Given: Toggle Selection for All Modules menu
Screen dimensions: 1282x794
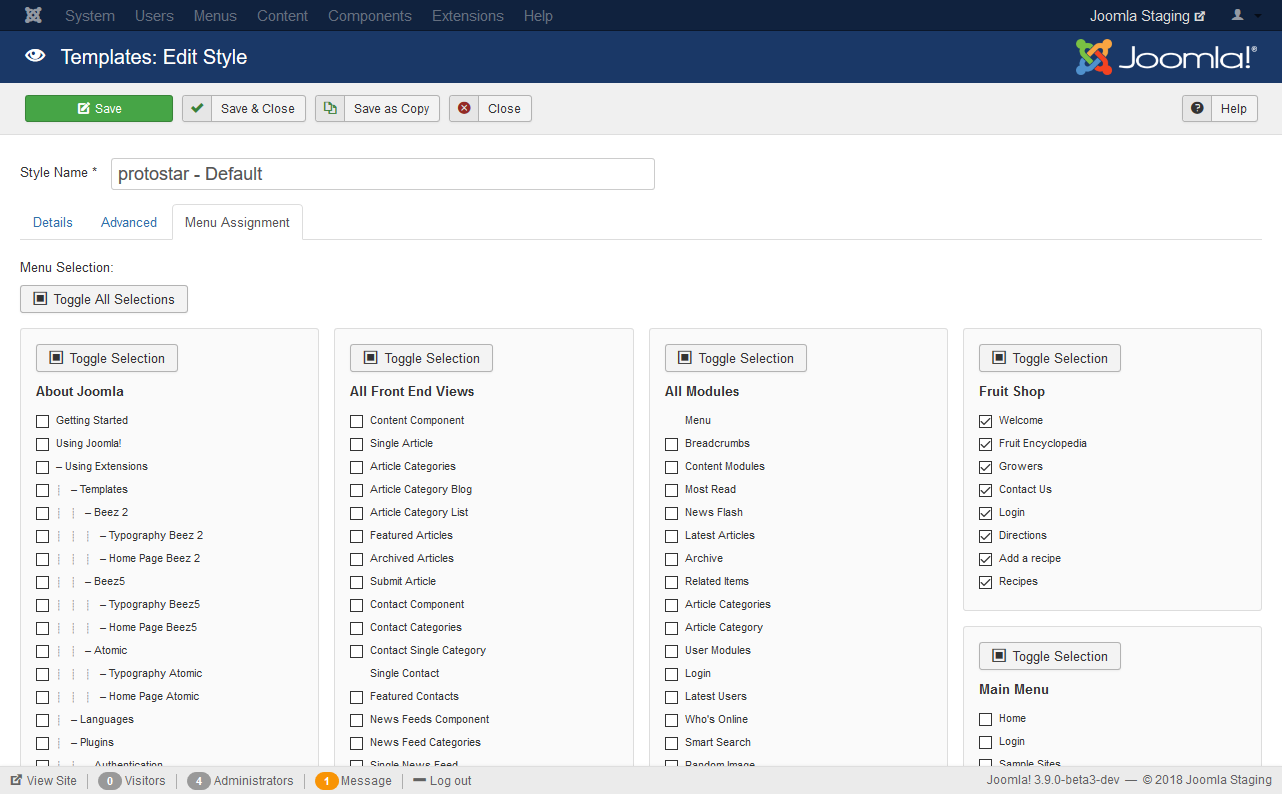Looking at the screenshot, I should pyautogui.click(x=736, y=358).
